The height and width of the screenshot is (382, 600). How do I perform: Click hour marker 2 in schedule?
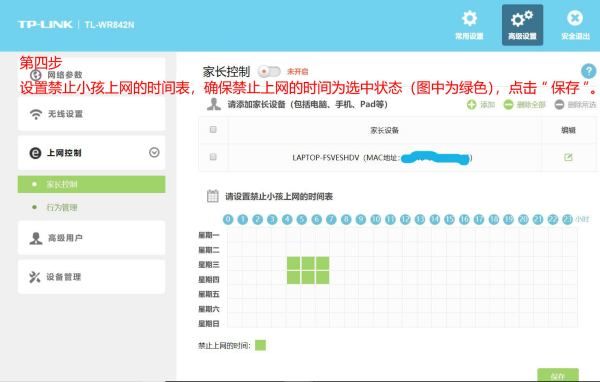[x=258, y=219]
